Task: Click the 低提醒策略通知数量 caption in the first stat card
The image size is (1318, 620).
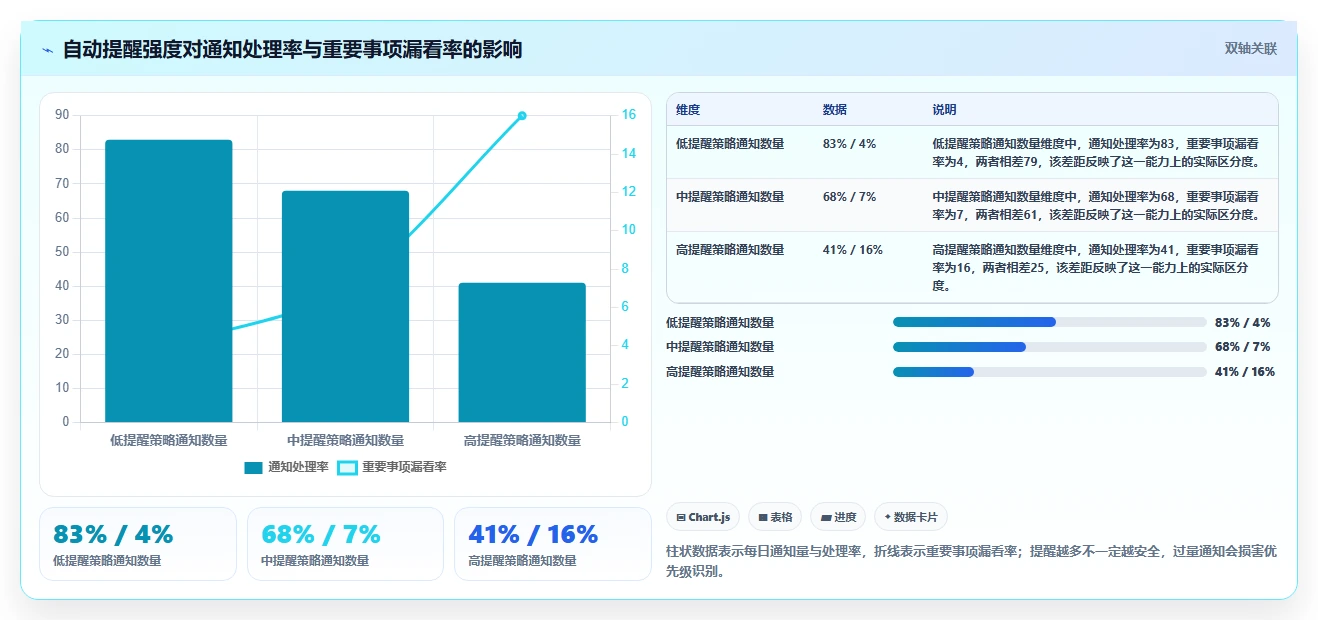Action: (x=107, y=561)
